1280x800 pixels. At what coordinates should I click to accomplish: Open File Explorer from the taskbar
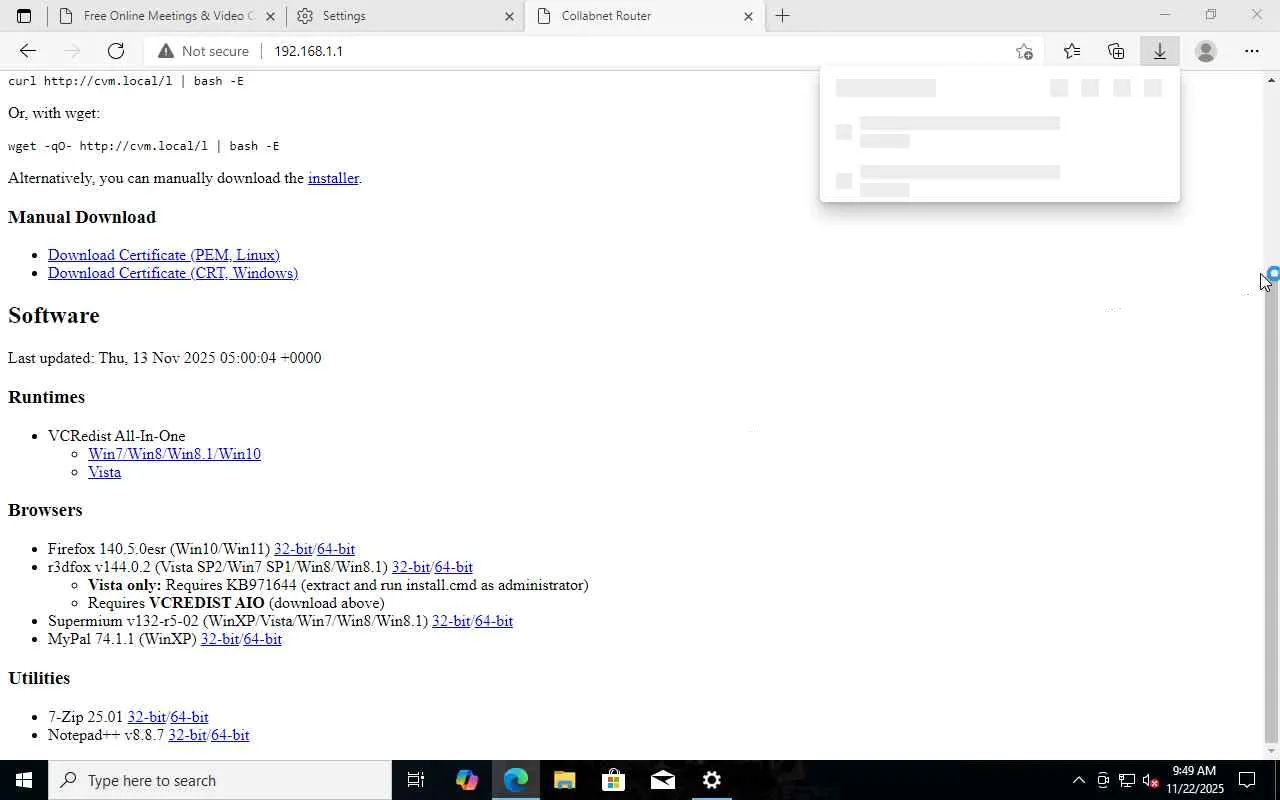[564, 780]
